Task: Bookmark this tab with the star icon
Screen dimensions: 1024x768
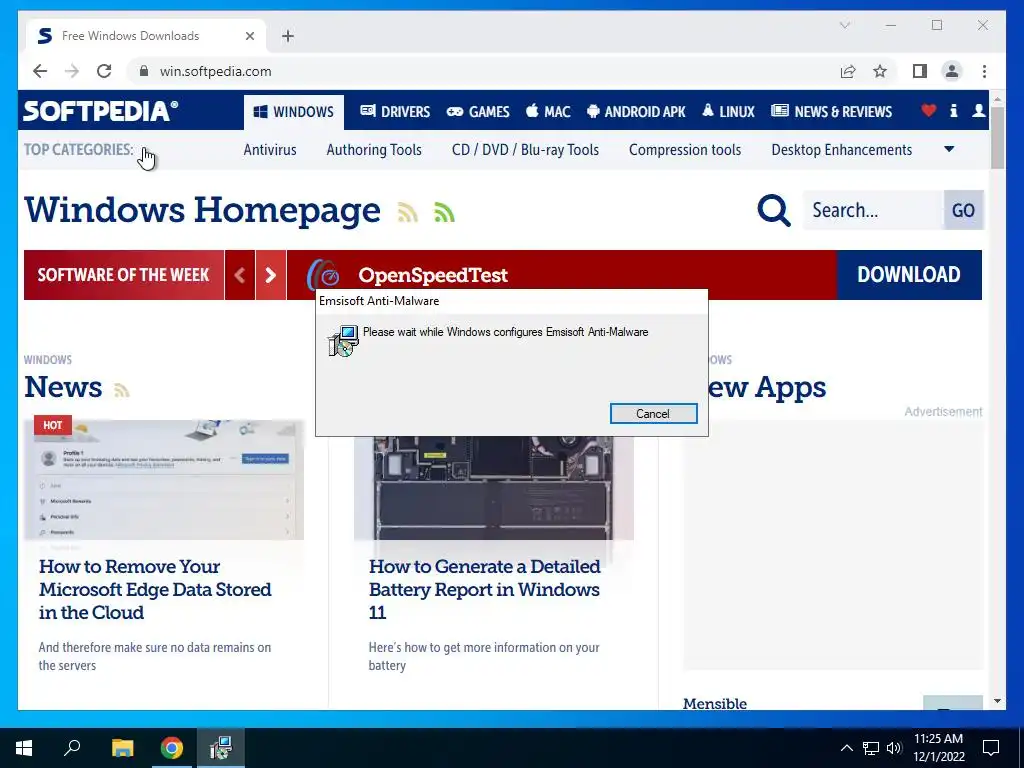Action: click(880, 71)
